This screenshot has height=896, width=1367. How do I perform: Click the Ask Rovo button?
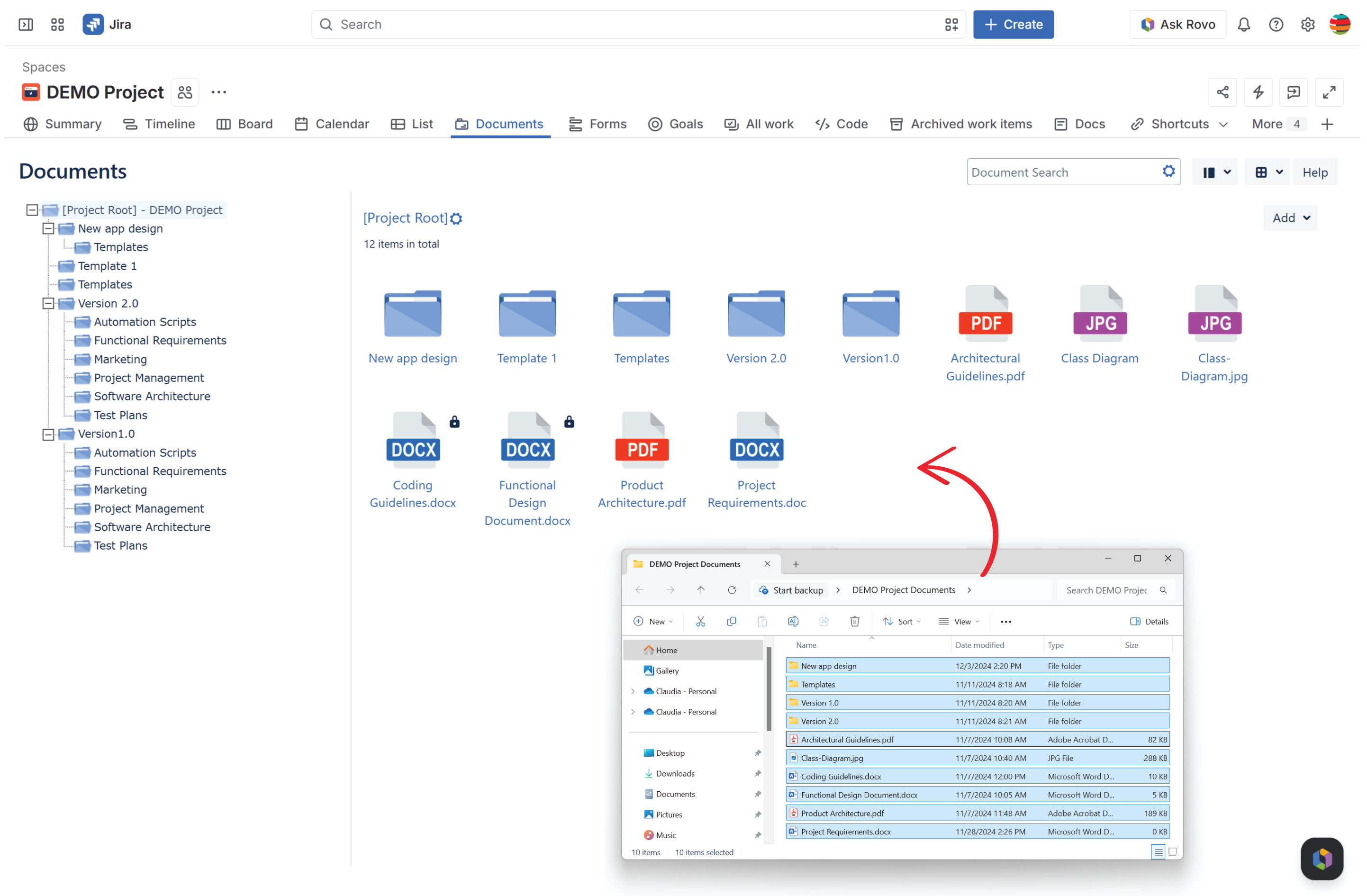click(1177, 24)
